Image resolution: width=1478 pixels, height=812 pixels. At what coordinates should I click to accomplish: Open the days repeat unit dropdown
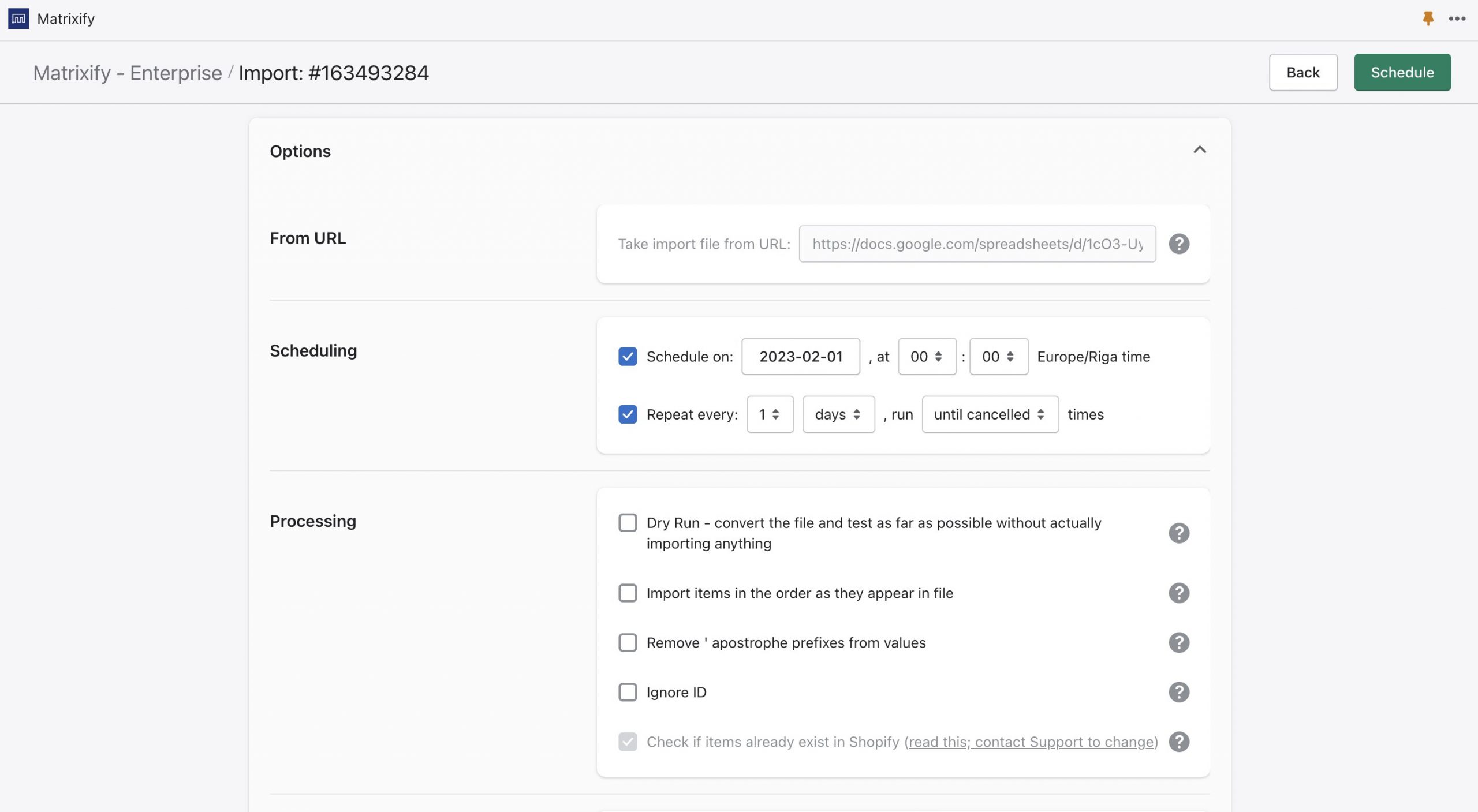838,414
